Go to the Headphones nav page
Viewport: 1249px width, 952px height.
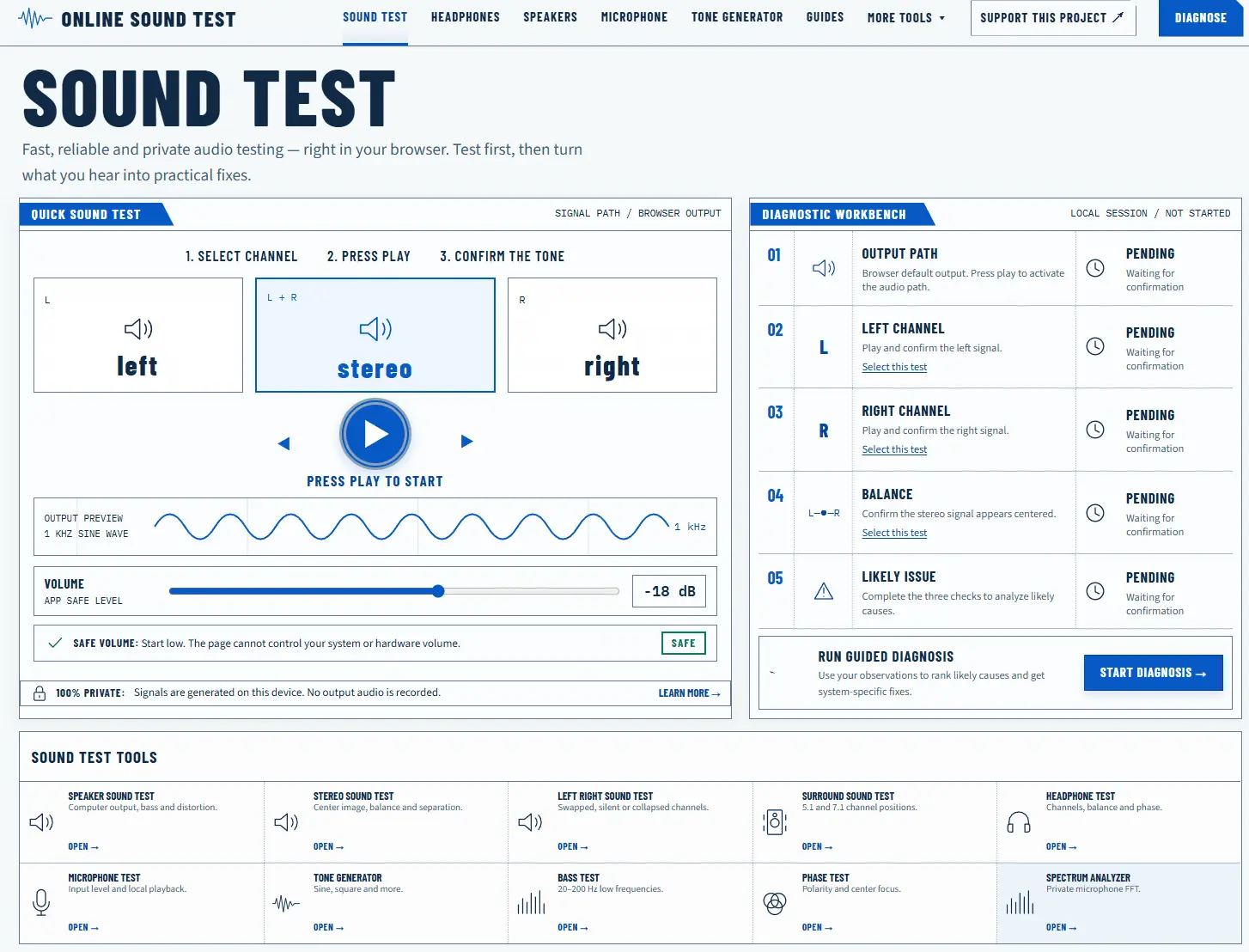tap(466, 17)
